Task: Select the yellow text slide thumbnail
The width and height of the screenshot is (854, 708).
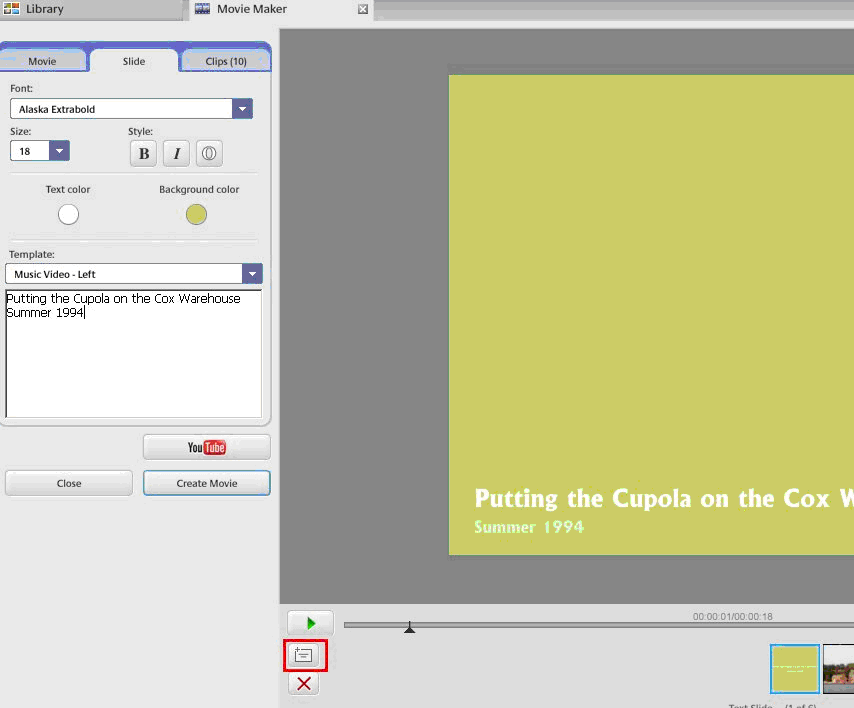Action: point(795,669)
